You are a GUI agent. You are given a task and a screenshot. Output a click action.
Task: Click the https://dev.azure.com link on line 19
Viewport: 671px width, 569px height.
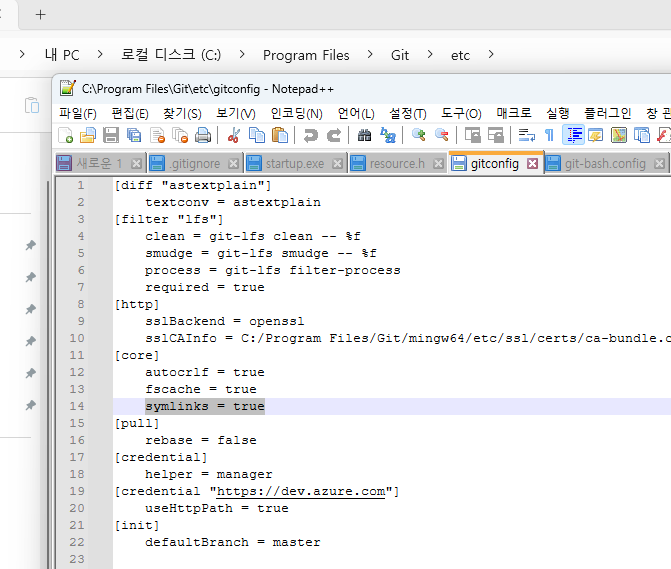(x=301, y=491)
